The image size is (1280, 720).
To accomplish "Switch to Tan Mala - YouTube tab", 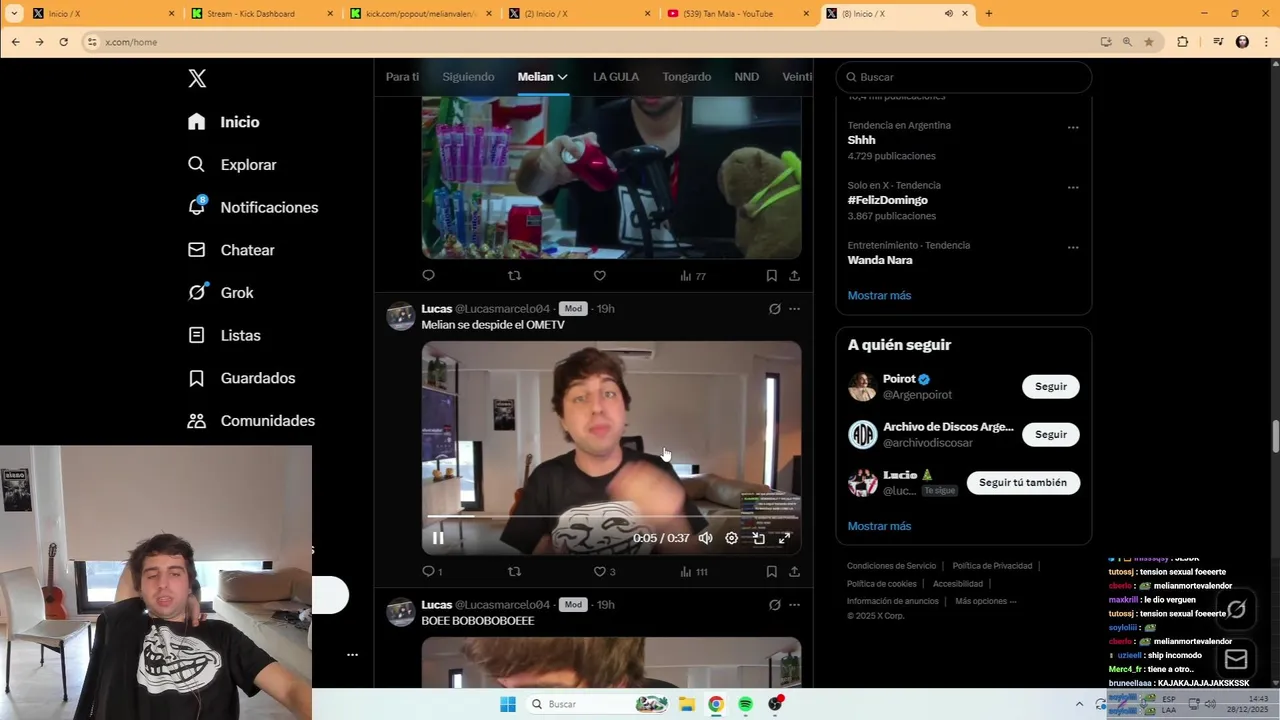I will tap(738, 14).
